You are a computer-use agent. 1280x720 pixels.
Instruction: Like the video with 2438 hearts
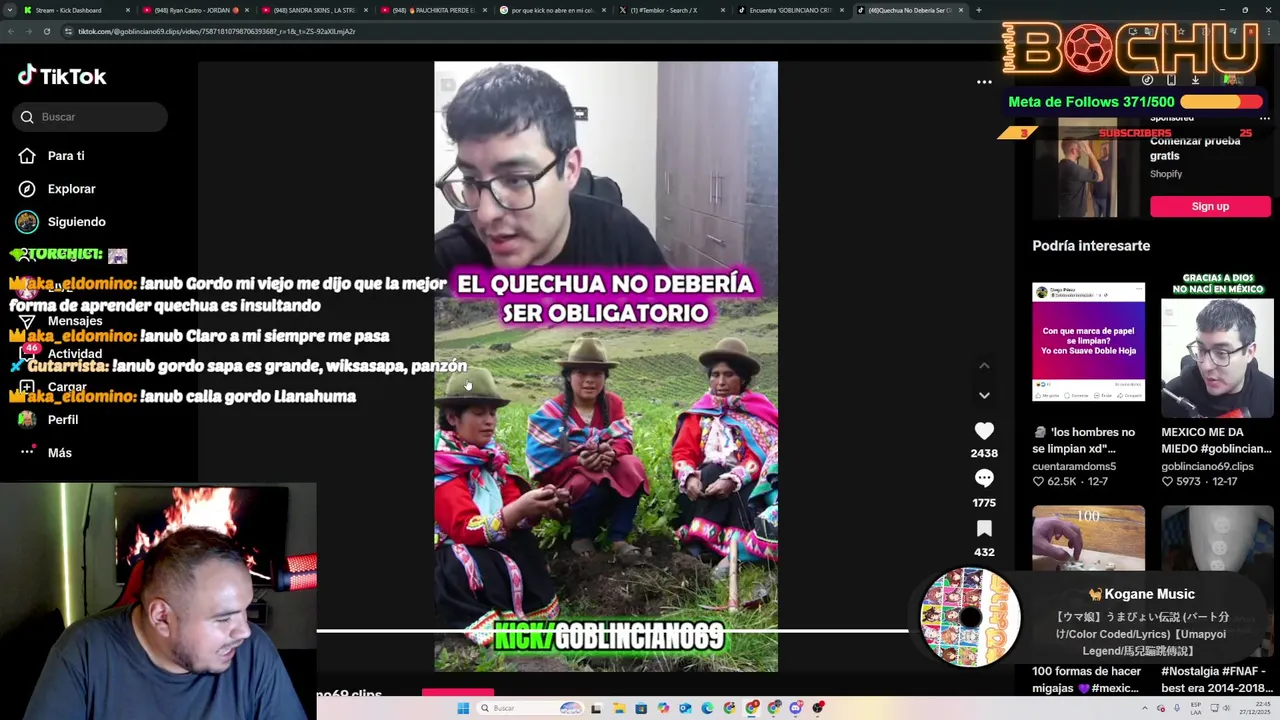point(984,431)
